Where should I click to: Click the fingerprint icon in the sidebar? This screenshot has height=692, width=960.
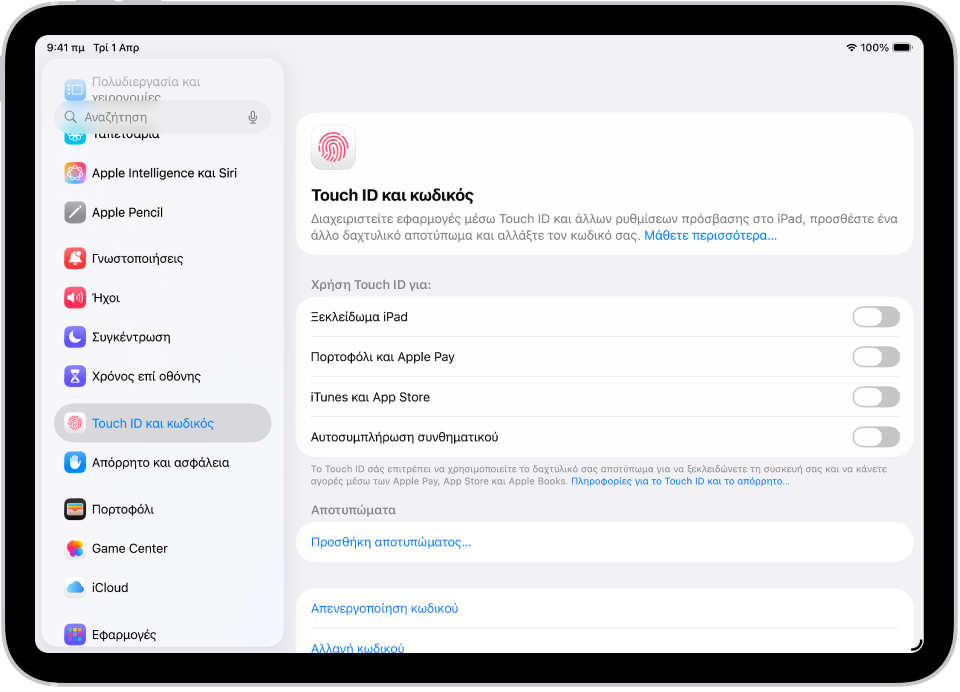coord(75,423)
